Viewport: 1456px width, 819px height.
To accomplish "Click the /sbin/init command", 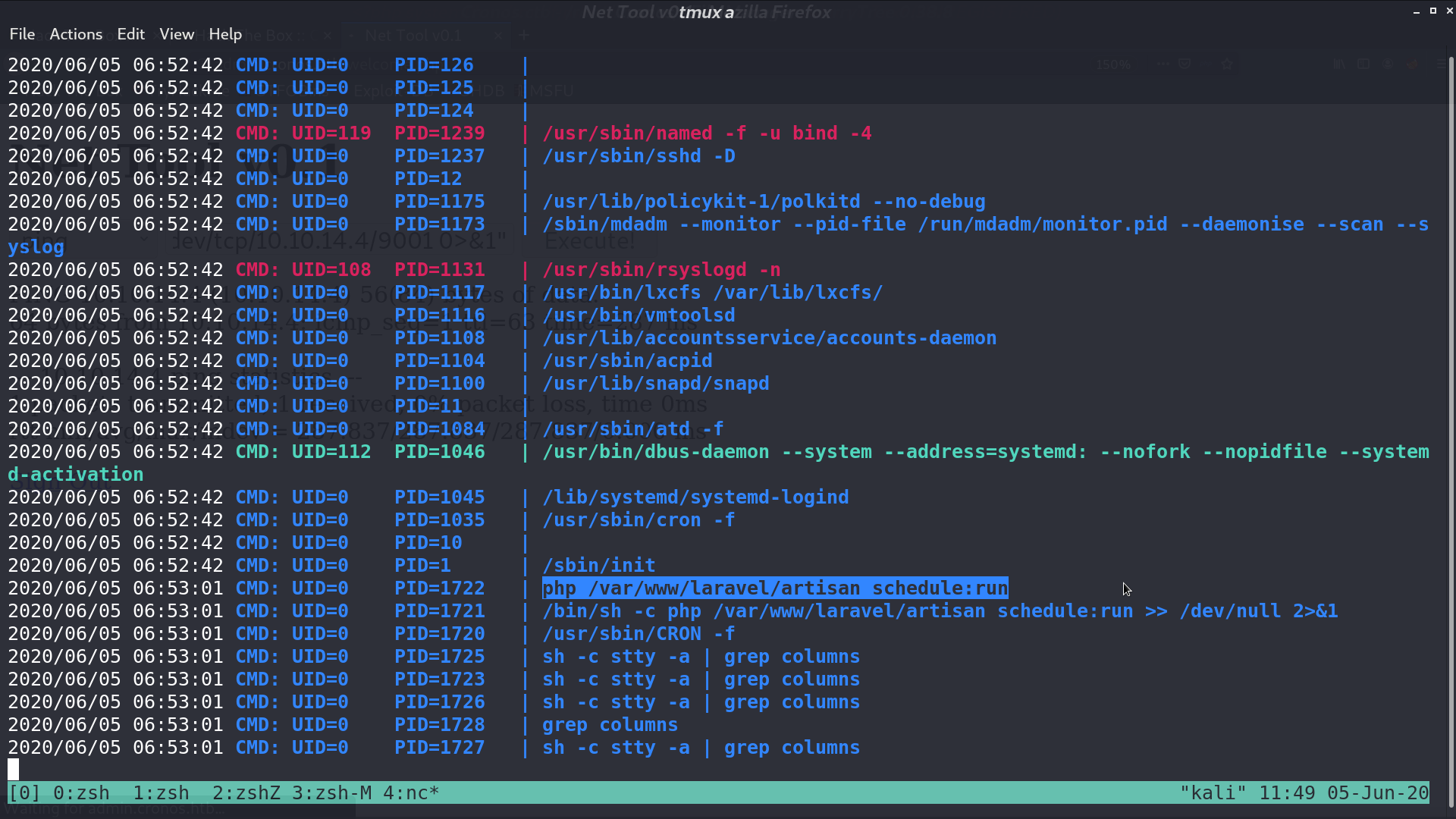I will (x=599, y=566).
